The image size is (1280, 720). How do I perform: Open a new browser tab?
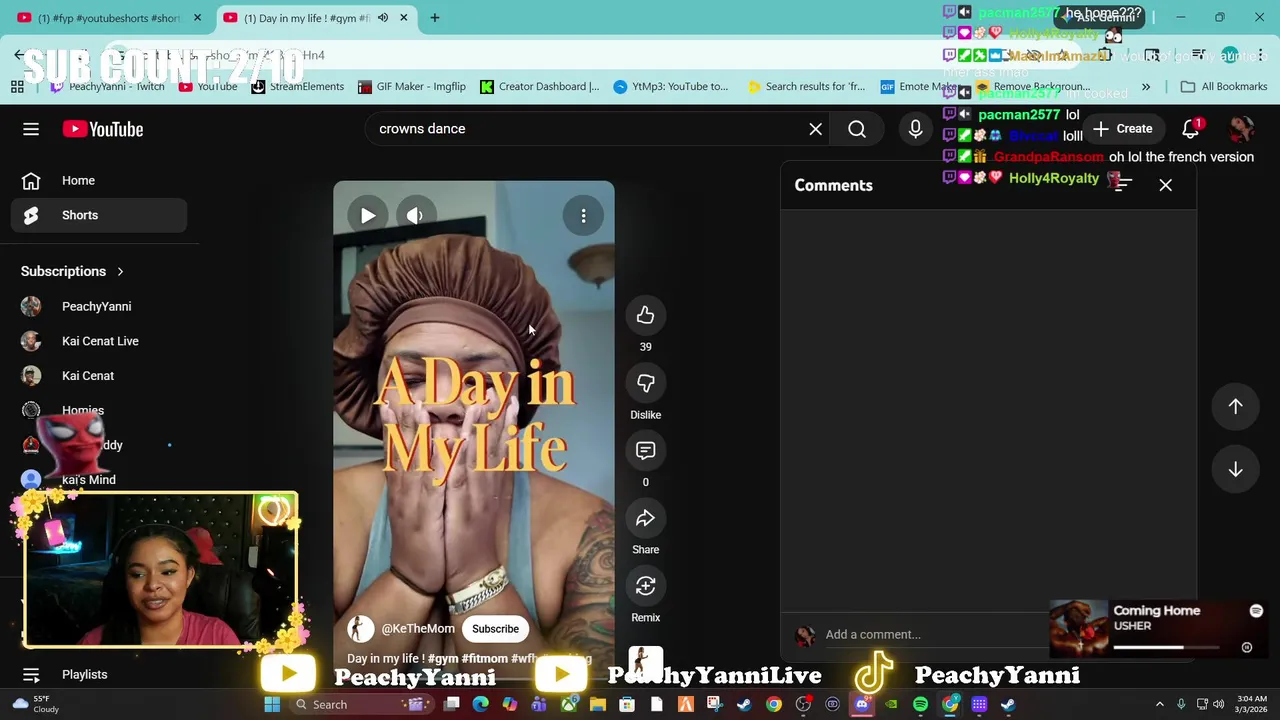435,18
